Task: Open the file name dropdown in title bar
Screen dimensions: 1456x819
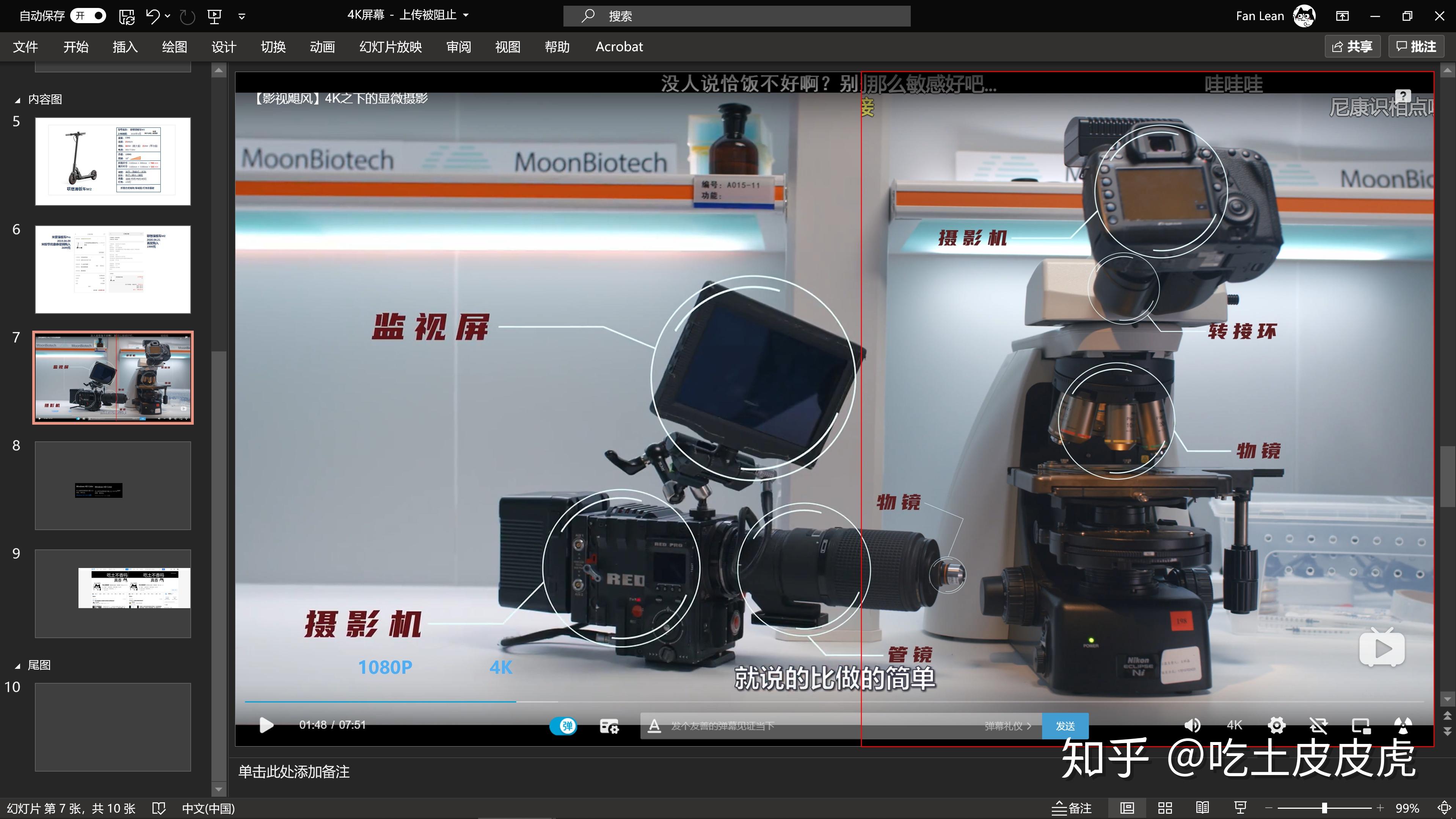Action: coord(466,15)
